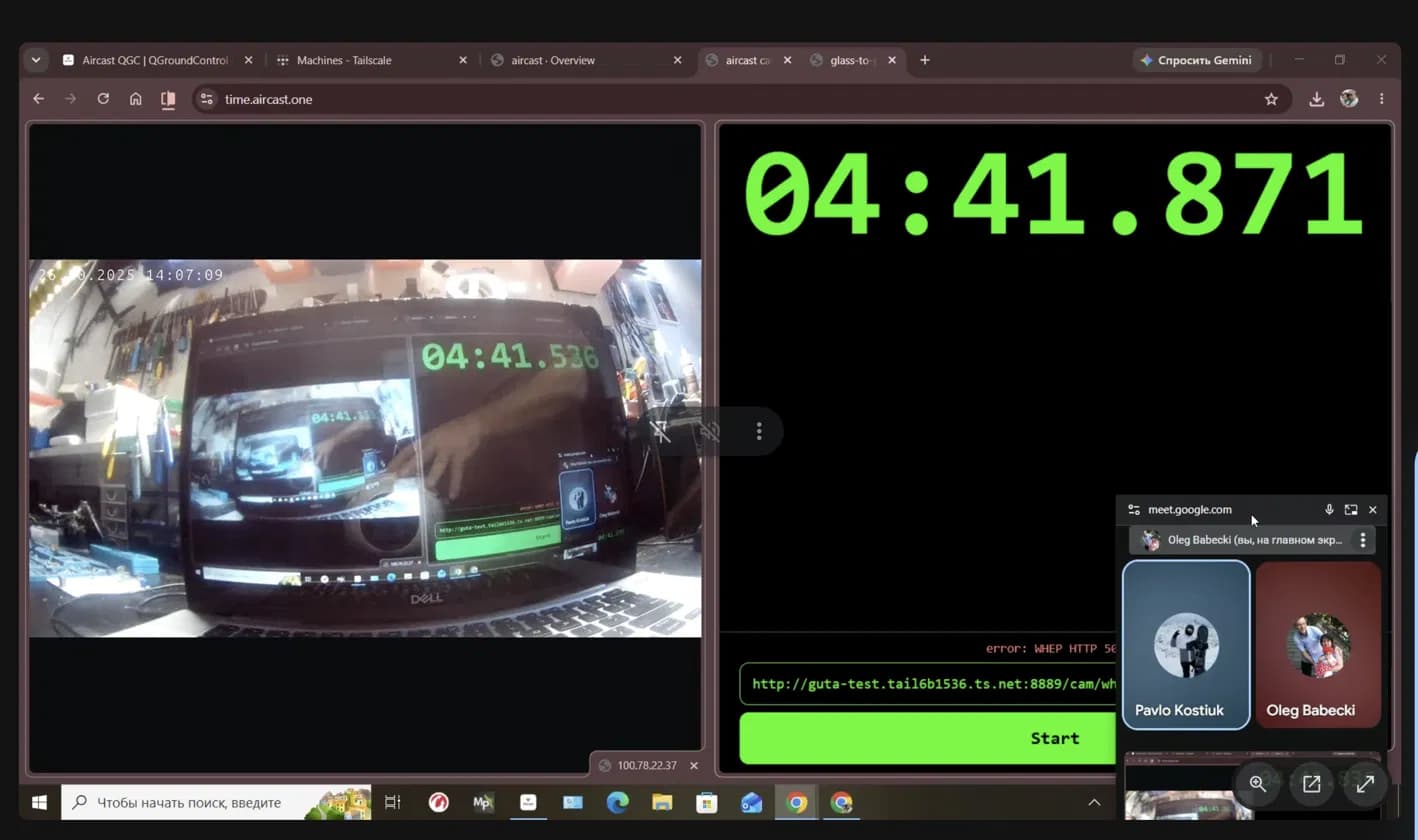Click the Windows taskbar search box
Image resolution: width=1418 pixels, height=840 pixels.
216,802
